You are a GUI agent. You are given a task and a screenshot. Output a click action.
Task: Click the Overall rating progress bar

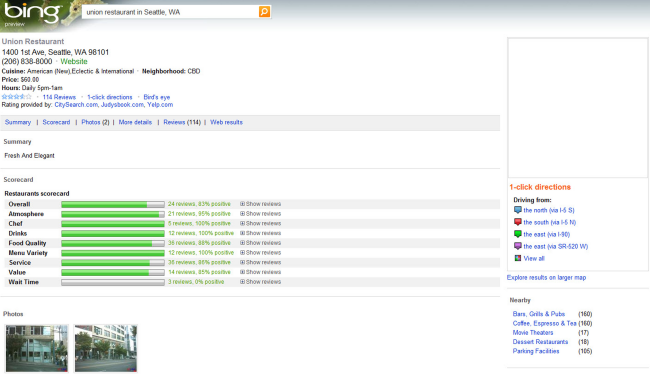click(113, 204)
